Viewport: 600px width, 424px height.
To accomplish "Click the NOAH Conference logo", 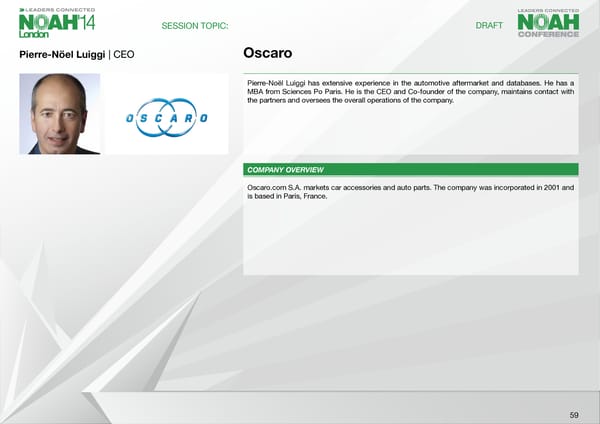I will point(548,23).
